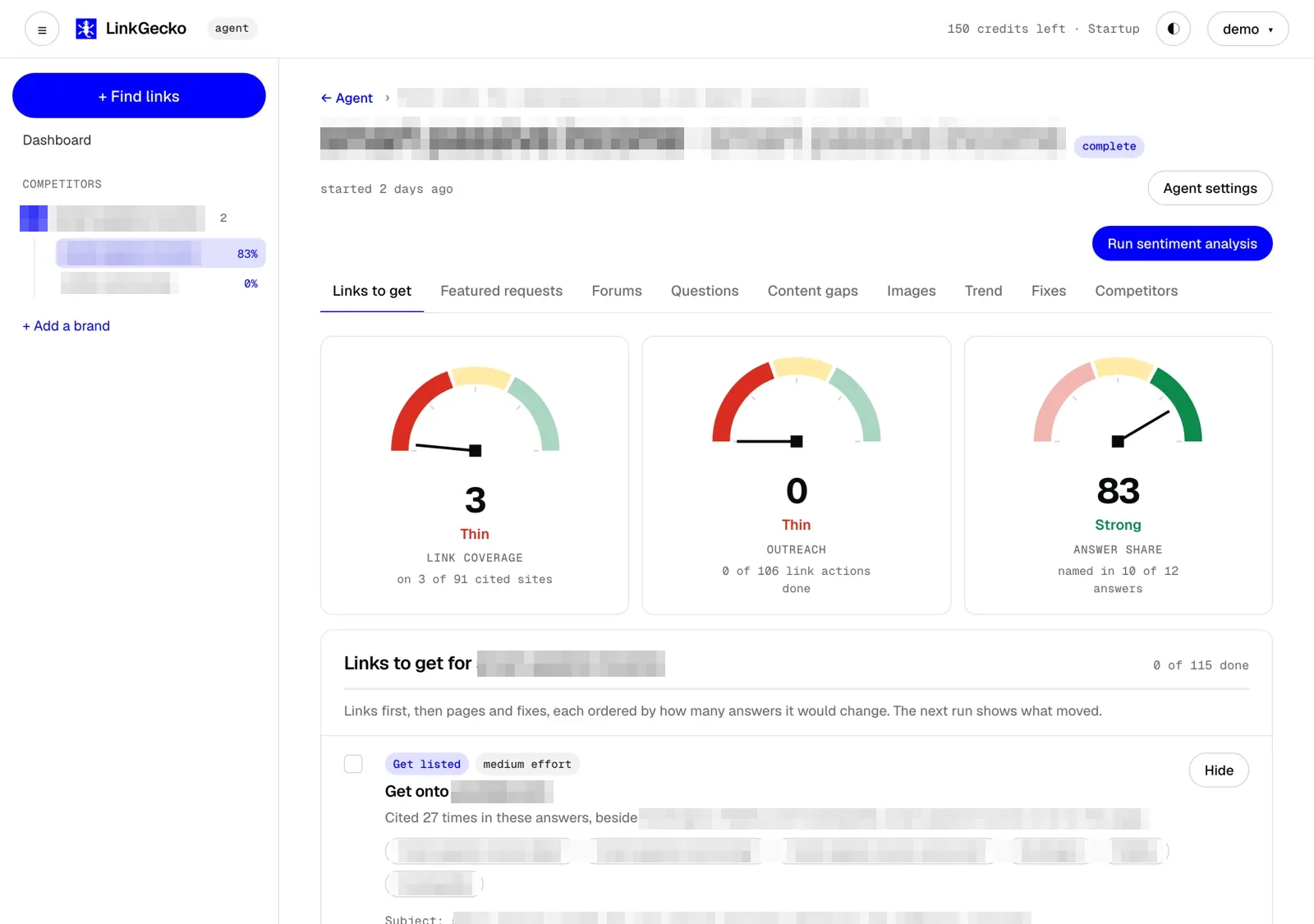The image size is (1314, 924).
Task: Select the competitor row showing 83%
Action: click(161, 254)
